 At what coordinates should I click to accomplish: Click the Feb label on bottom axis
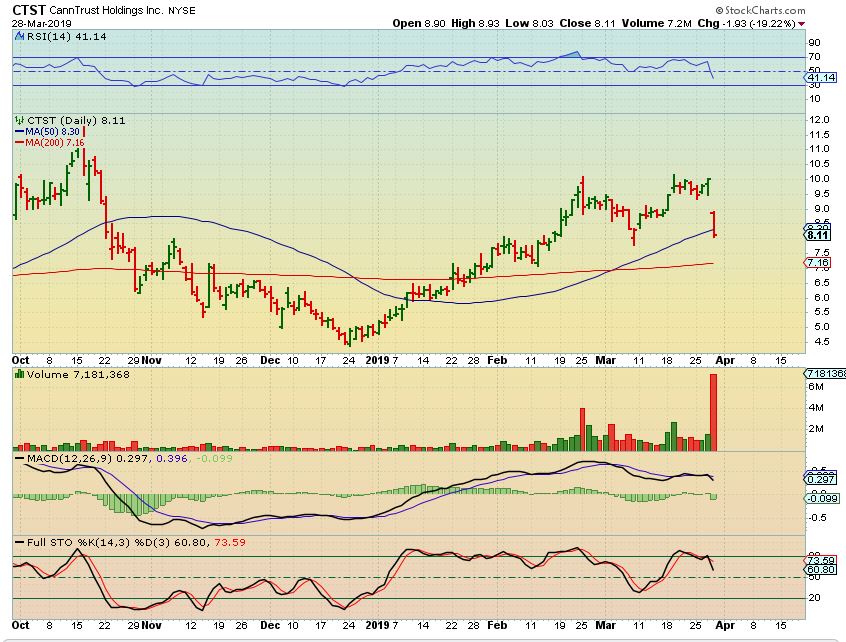[x=496, y=625]
